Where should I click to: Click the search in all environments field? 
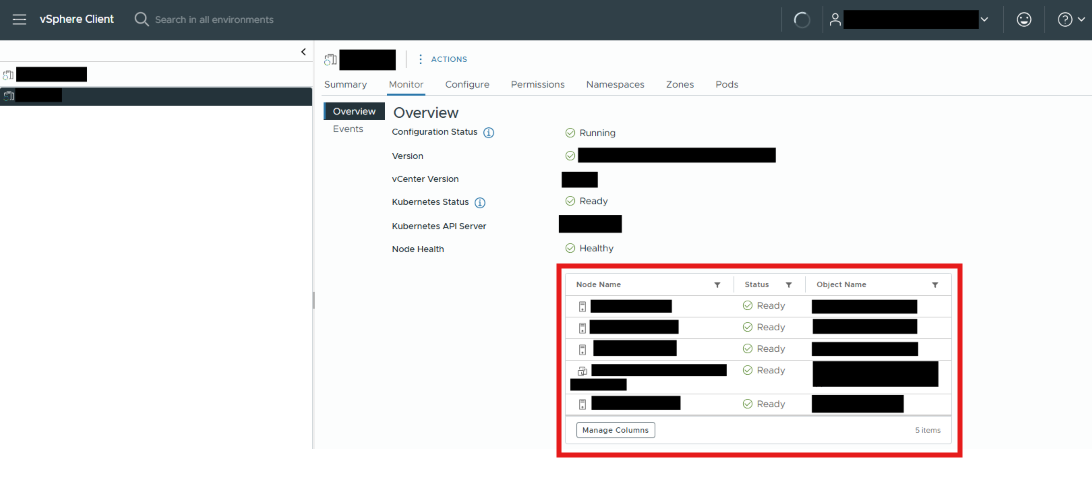[x=214, y=19]
